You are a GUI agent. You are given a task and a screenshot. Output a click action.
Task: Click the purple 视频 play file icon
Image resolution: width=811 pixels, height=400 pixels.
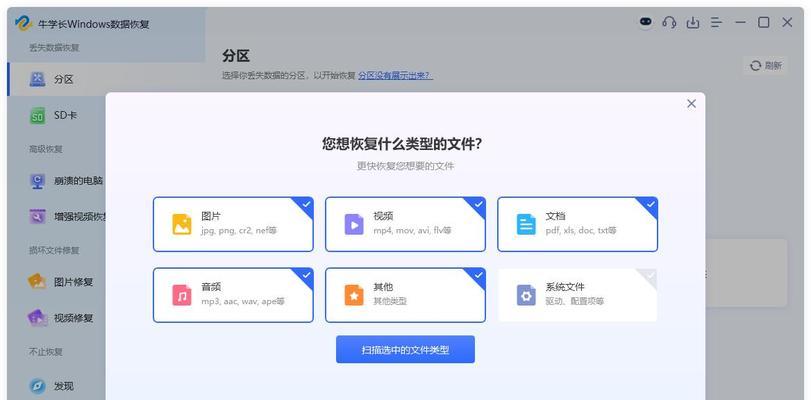354,224
